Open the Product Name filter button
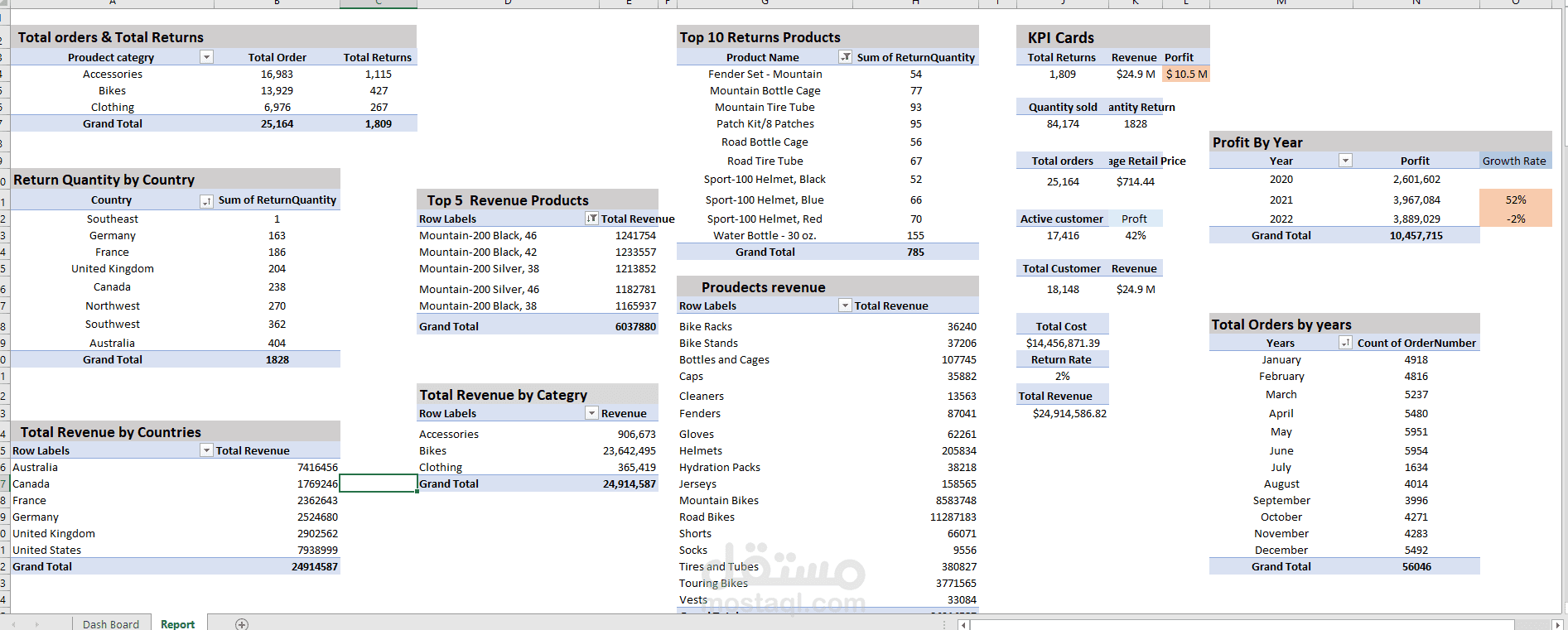Image resolution: width=1568 pixels, height=630 pixels. click(x=845, y=57)
